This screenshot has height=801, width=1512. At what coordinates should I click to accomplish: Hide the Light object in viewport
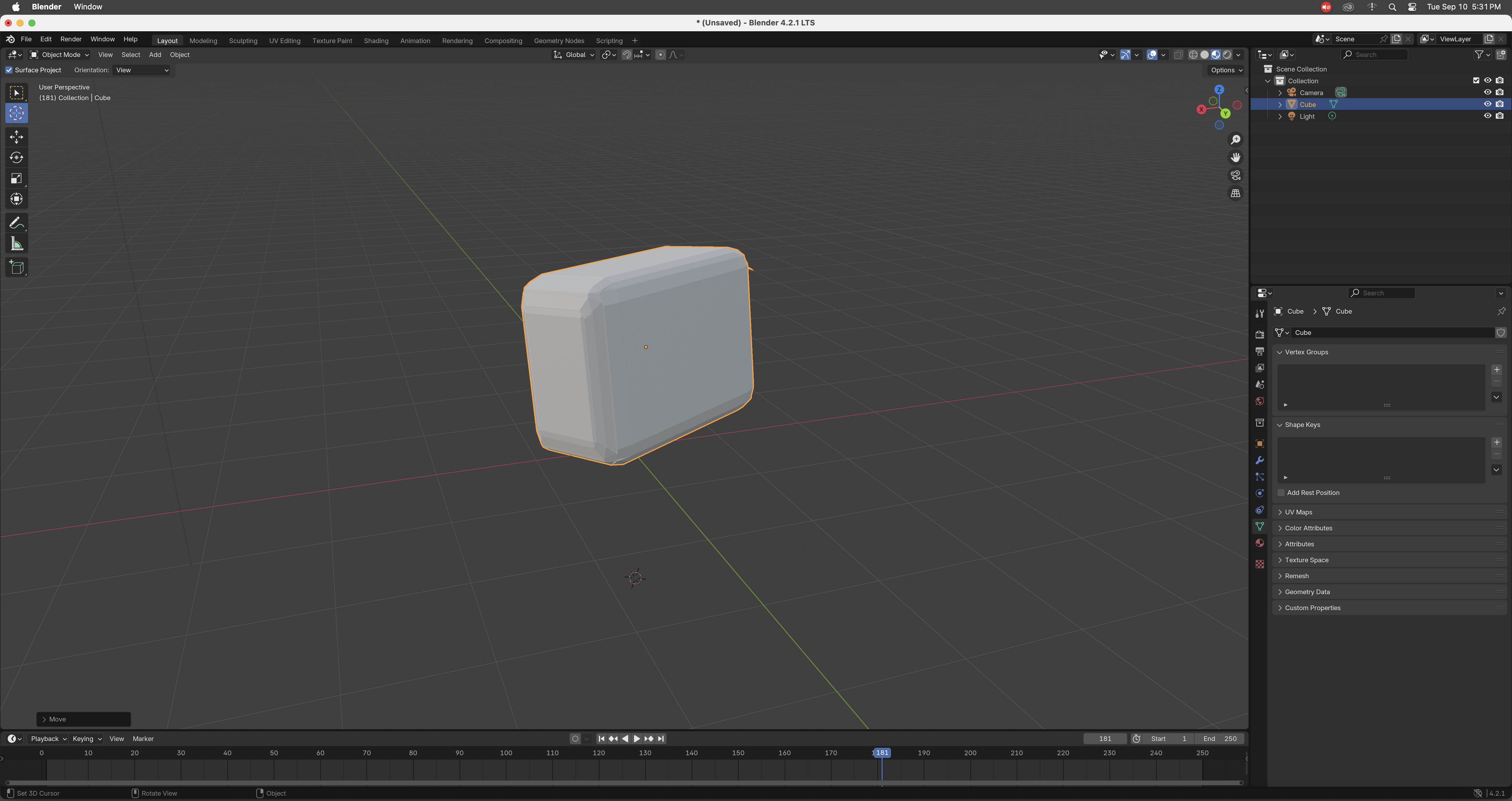(1487, 116)
